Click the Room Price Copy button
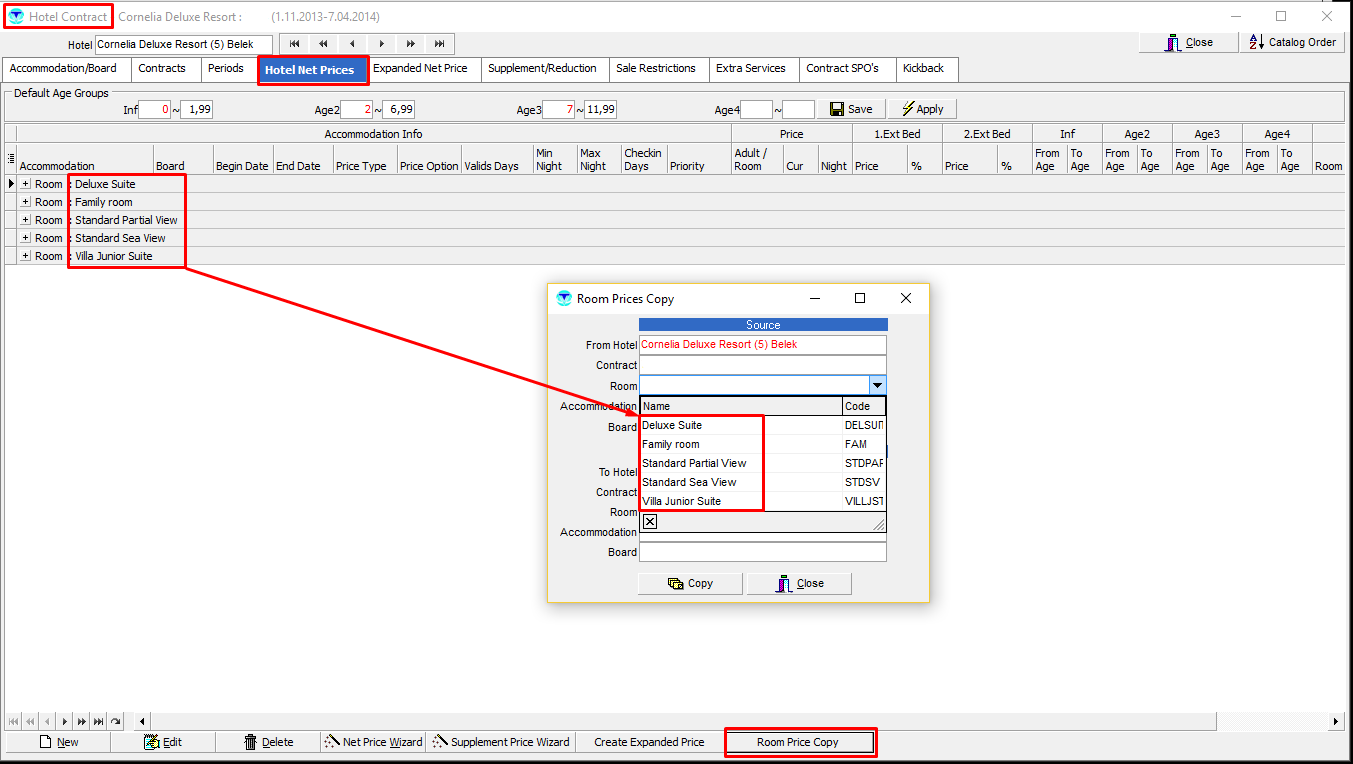The width and height of the screenshot is (1353, 764). pyautogui.click(x=798, y=742)
